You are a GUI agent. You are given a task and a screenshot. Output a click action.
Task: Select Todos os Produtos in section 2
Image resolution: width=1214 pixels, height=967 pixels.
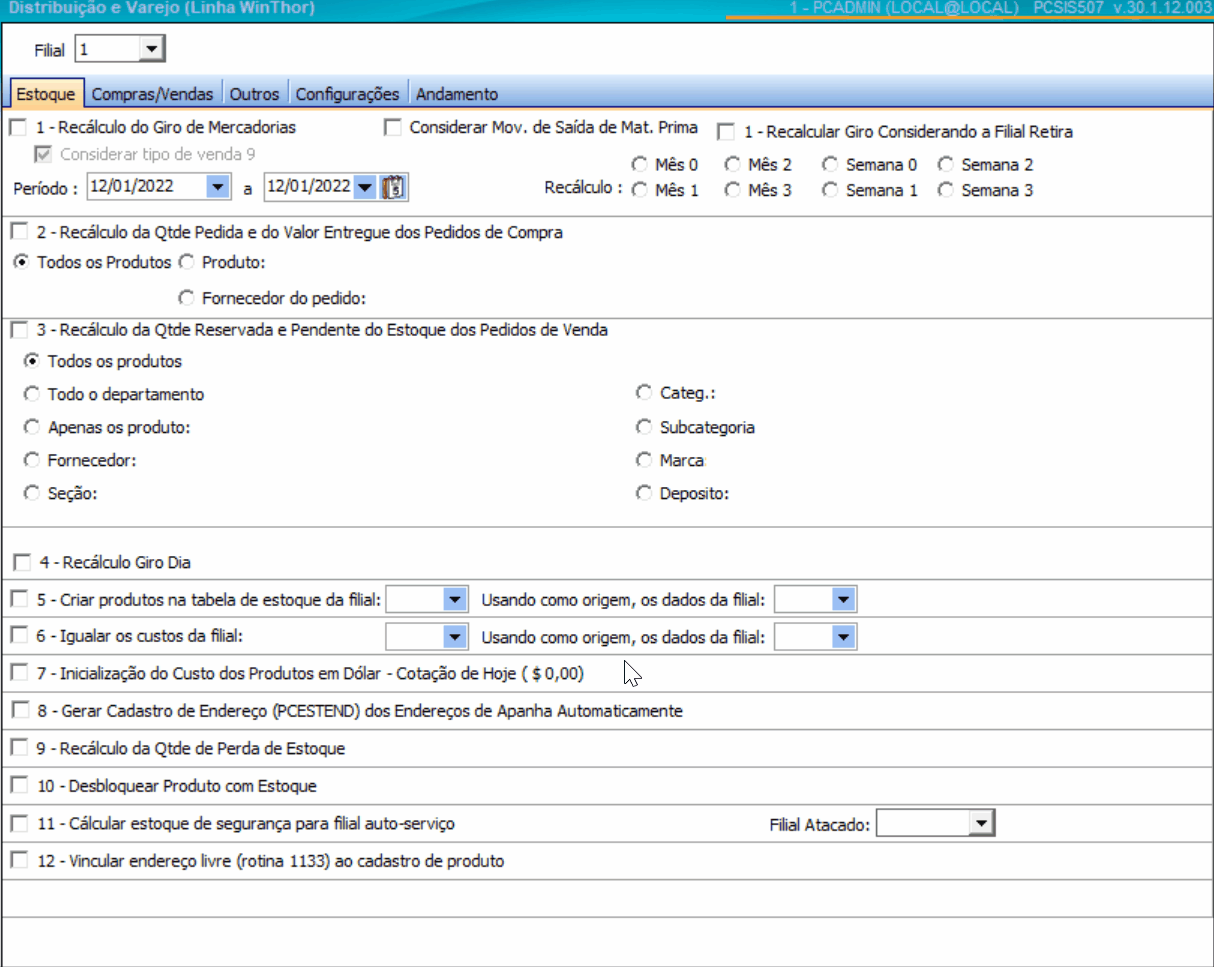pyautogui.click(x=20, y=262)
